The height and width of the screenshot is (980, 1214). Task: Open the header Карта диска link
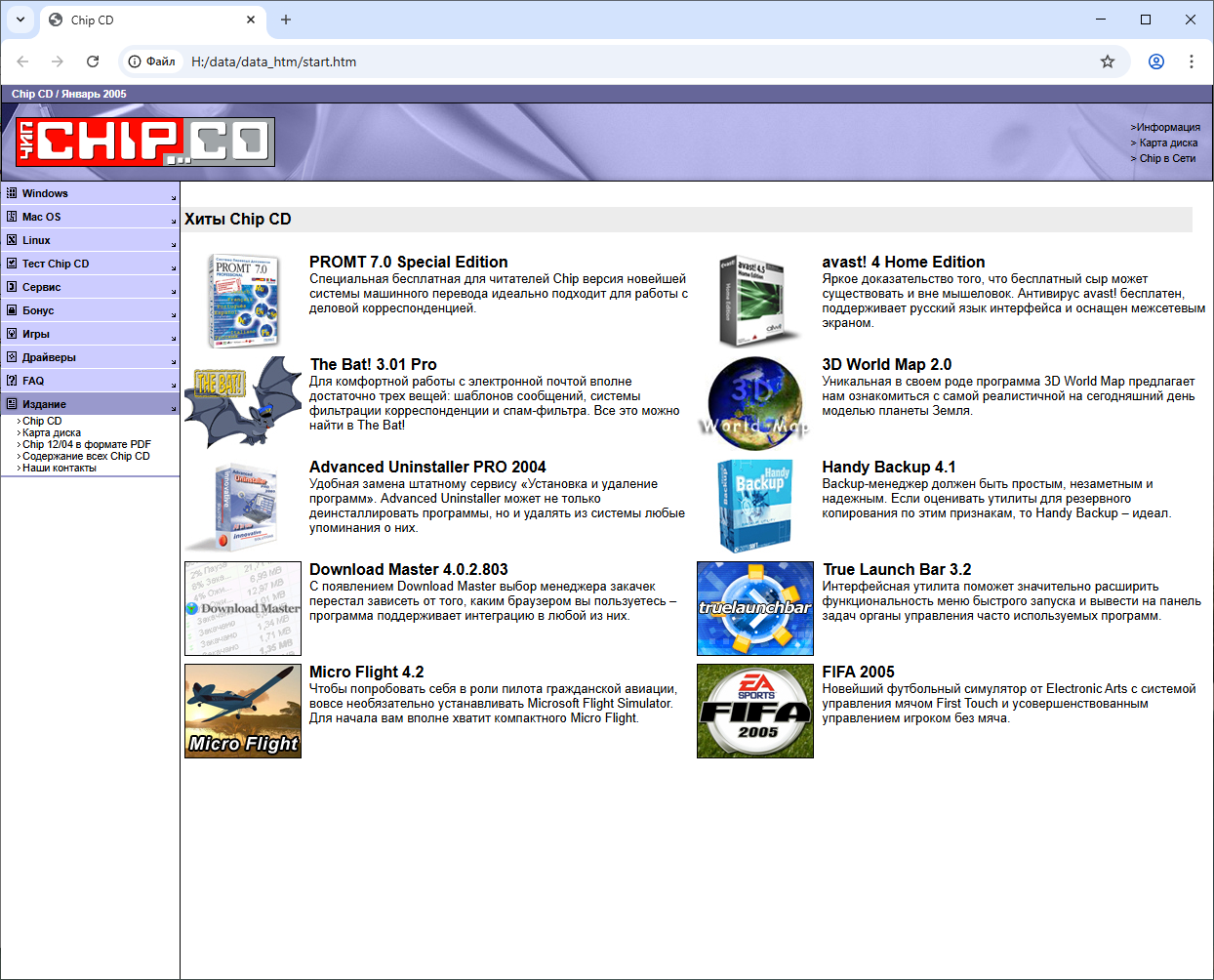(x=1168, y=143)
